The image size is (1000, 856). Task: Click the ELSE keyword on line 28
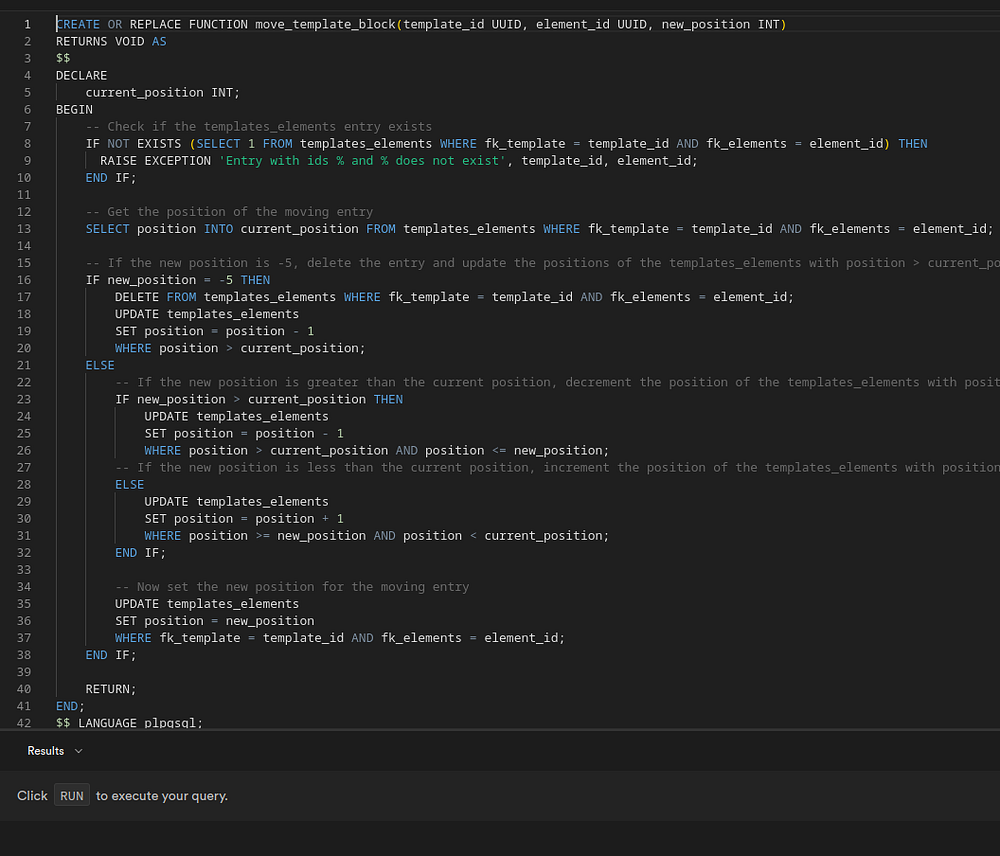coord(129,485)
